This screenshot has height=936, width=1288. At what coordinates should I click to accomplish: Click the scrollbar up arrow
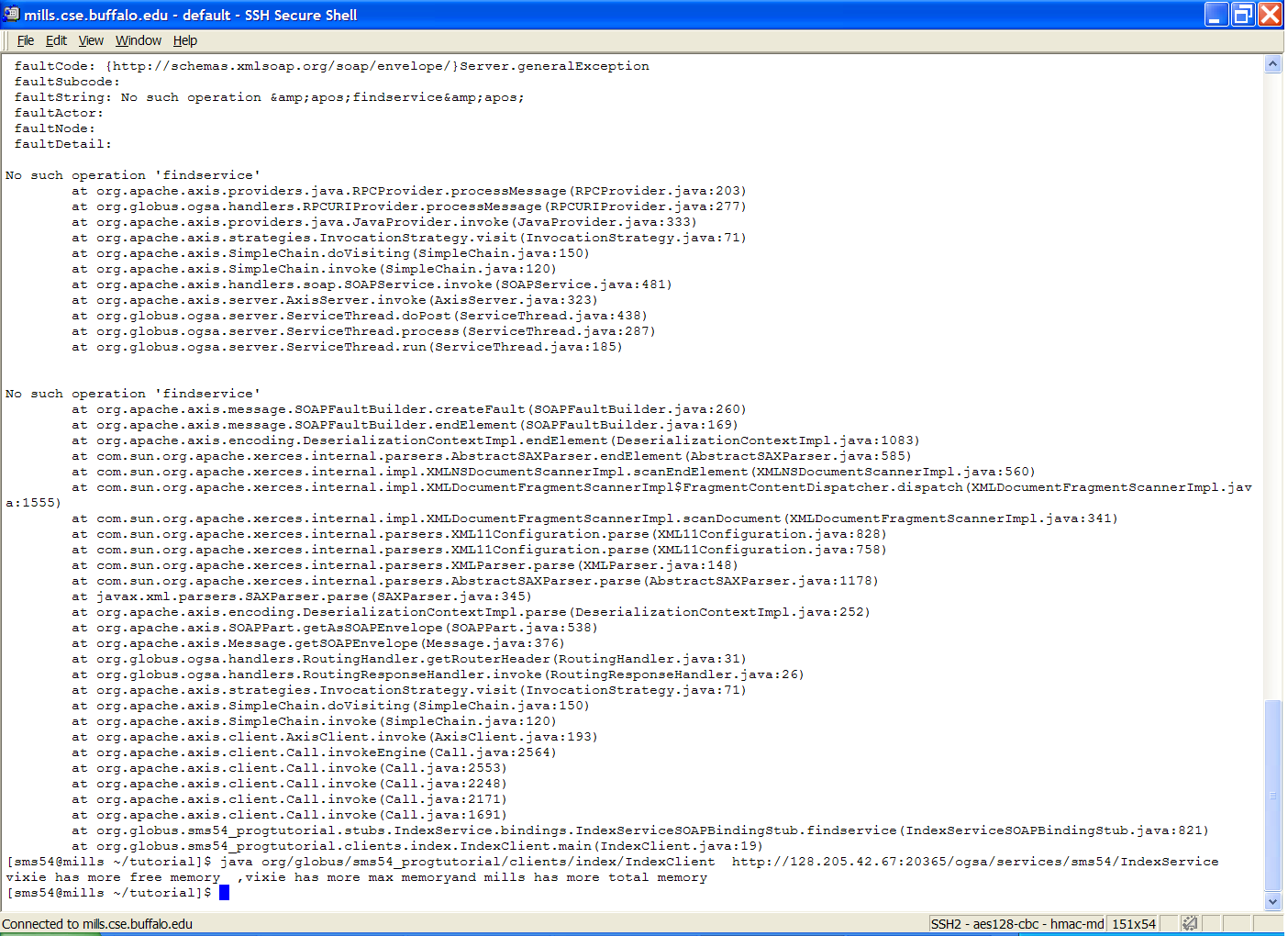(1272, 63)
